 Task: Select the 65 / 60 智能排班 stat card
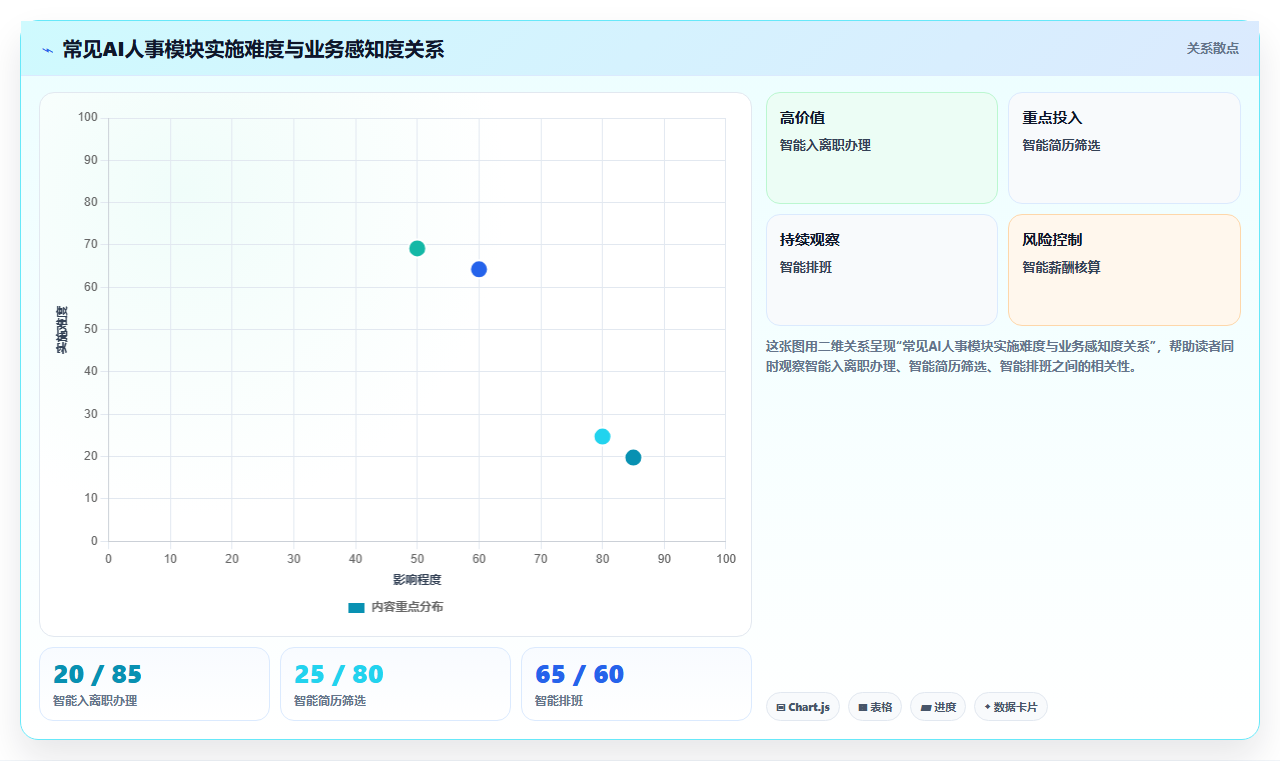tap(636, 684)
